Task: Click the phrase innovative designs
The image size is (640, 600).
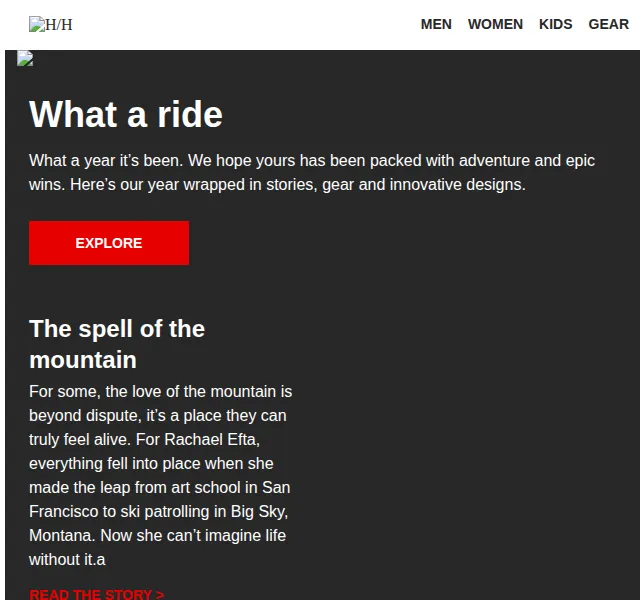Action: (457, 184)
